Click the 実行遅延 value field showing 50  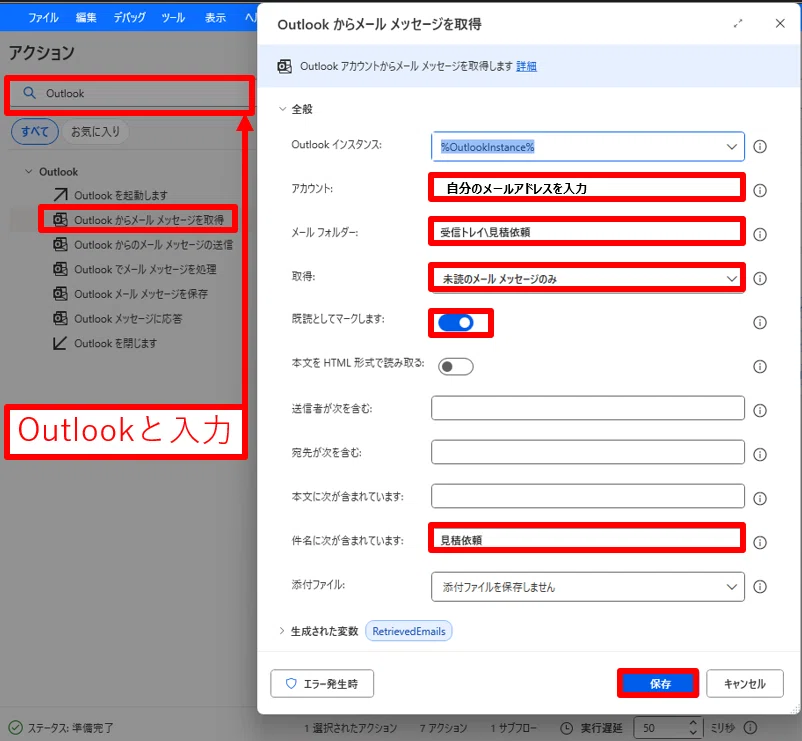coord(660,727)
